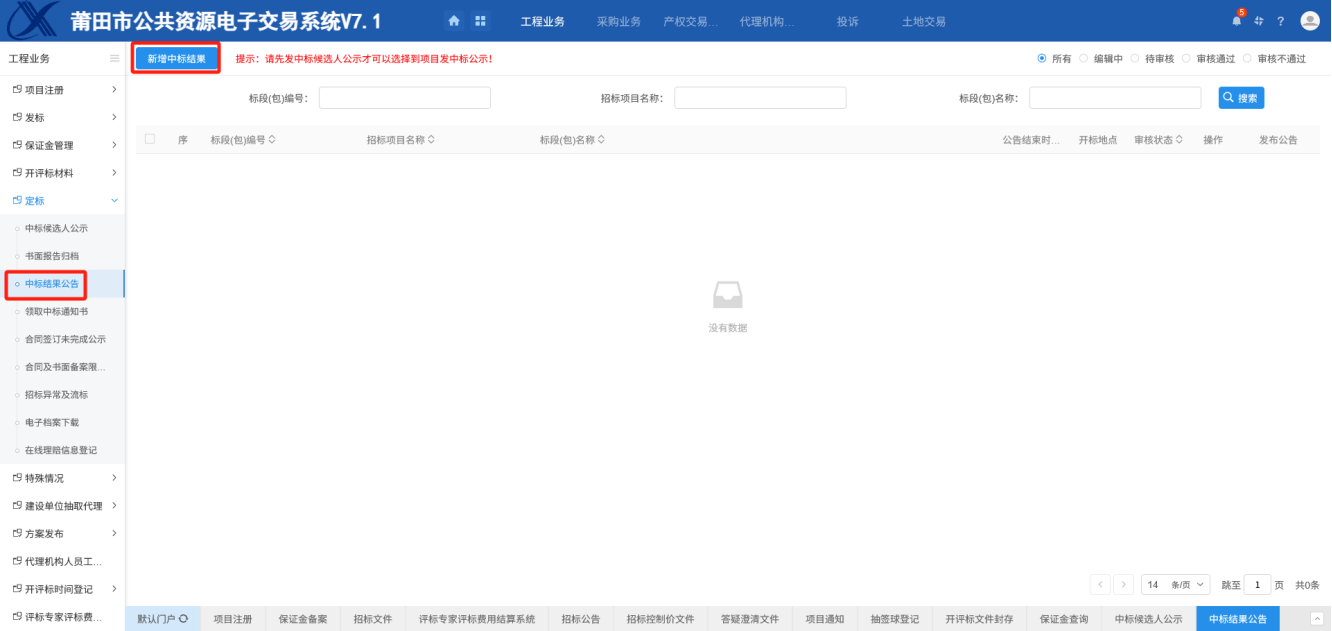
Task: Click the help question mark icon
Action: click(1280, 21)
